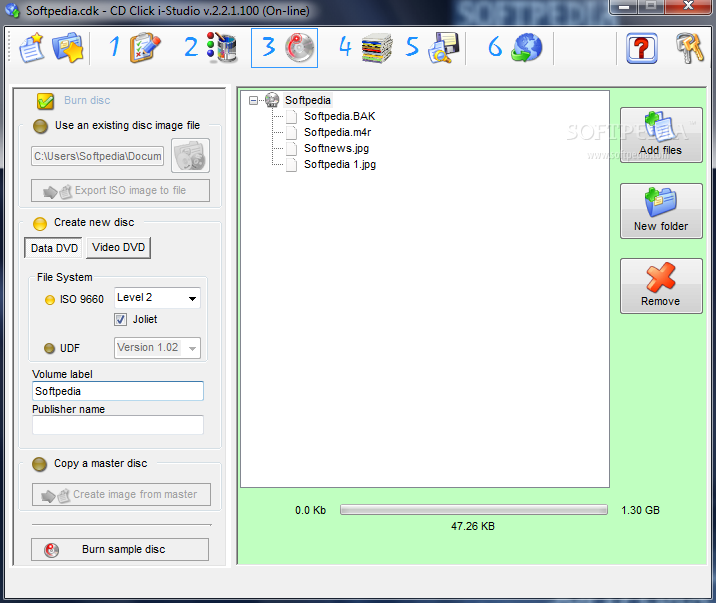Click the 1.30 GB capacity text
The image size is (716, 603).
(640, 510)
